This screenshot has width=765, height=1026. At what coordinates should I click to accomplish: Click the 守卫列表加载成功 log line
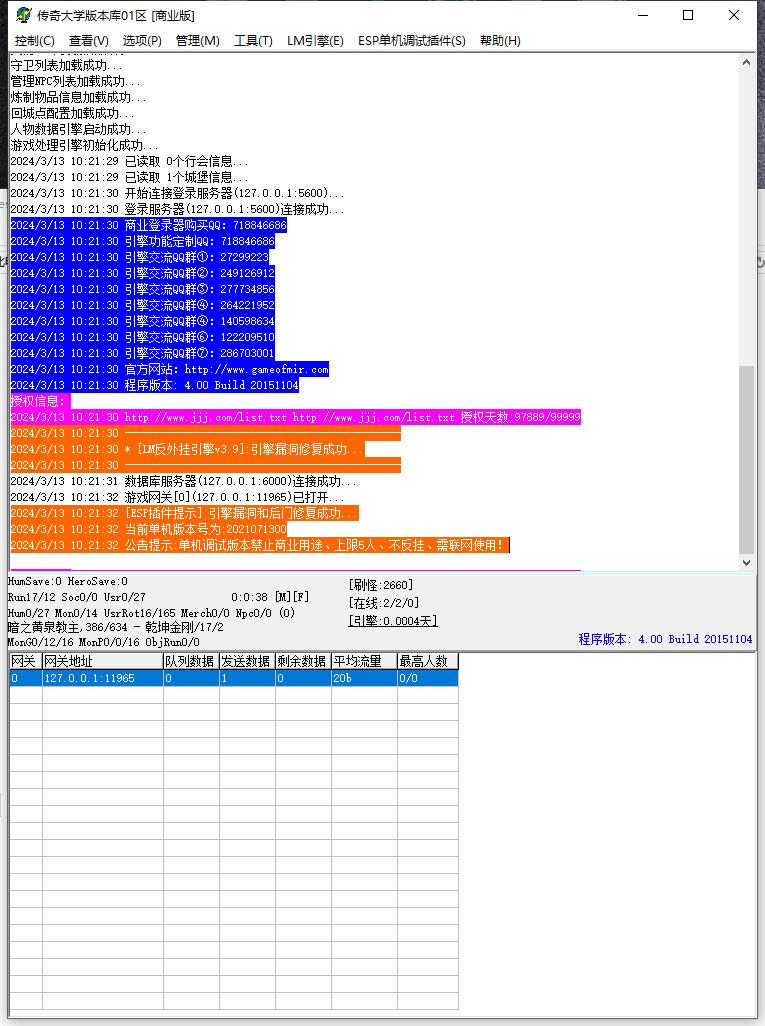pyautogui.click(x=66, y=65)
